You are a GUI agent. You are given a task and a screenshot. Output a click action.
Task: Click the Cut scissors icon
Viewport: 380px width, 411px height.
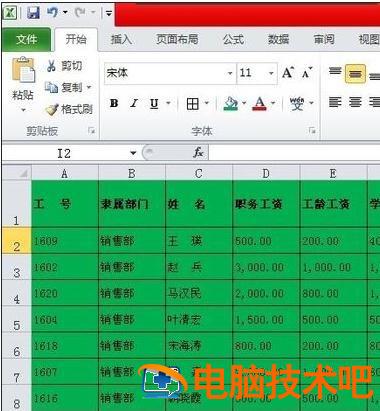(51, 66)
